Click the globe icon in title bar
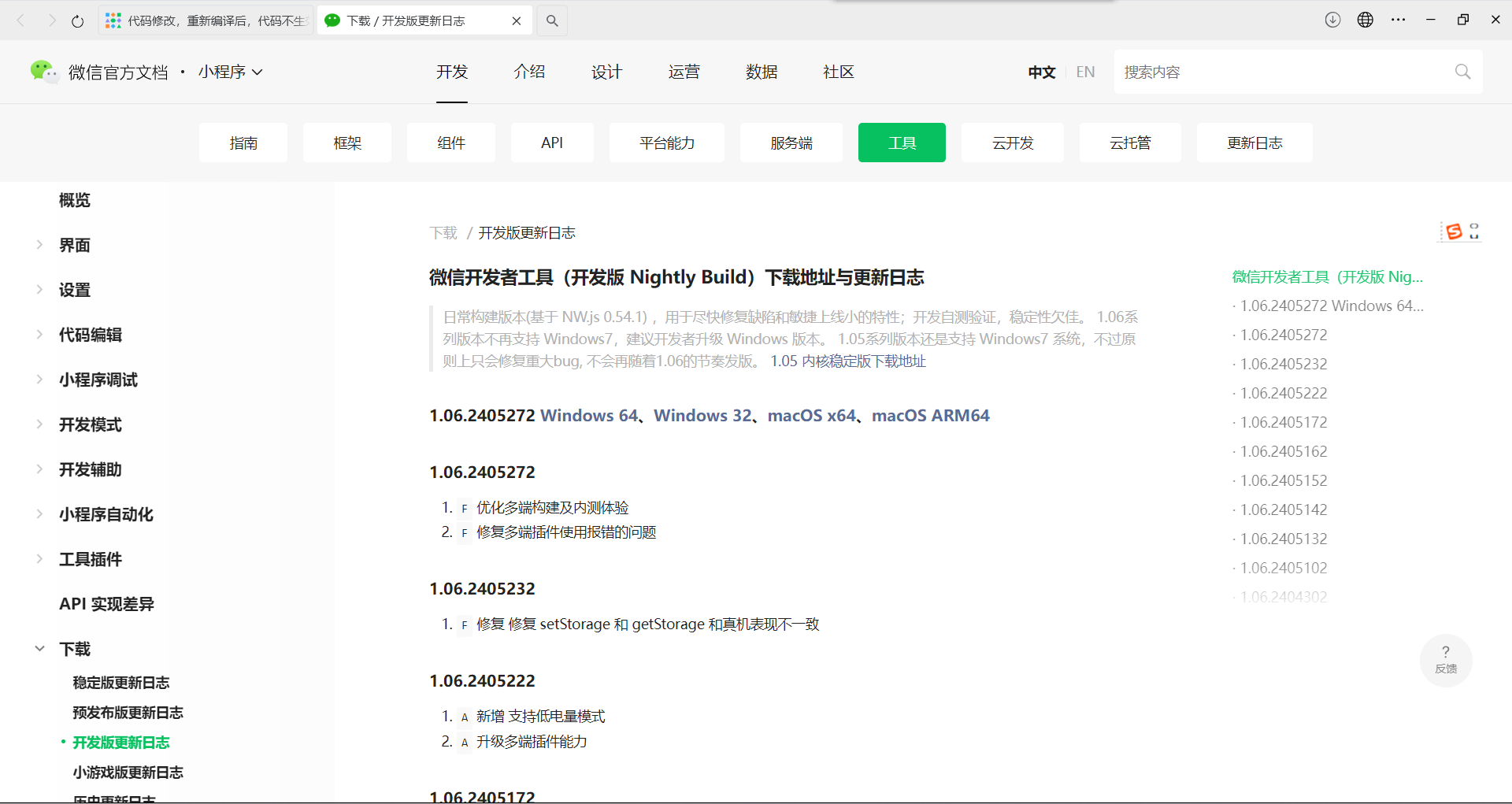This screenshot has height=804, width=1512. pyautogui.click(x=1366, y=20)
